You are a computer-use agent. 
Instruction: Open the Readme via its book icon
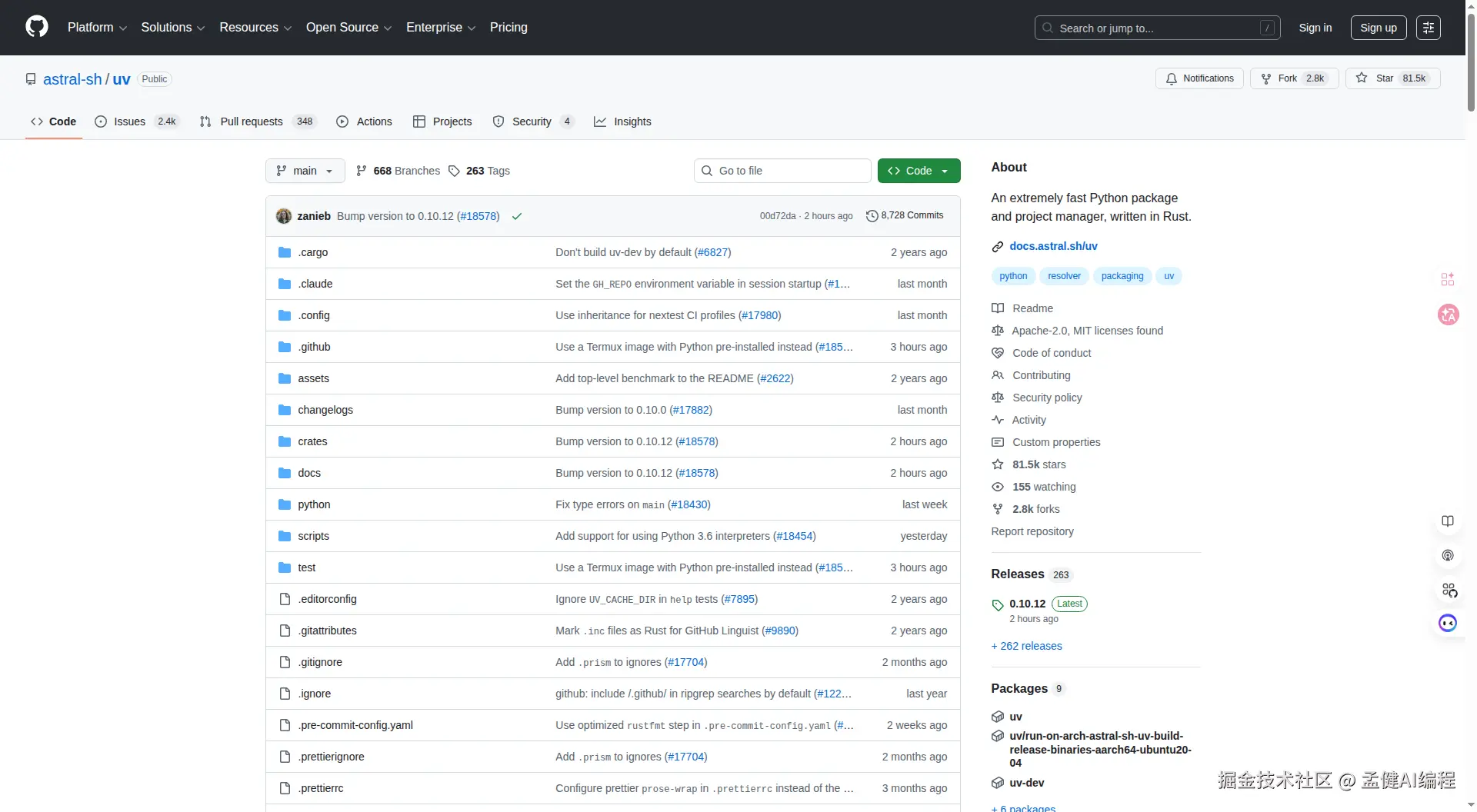click(997, 308)
